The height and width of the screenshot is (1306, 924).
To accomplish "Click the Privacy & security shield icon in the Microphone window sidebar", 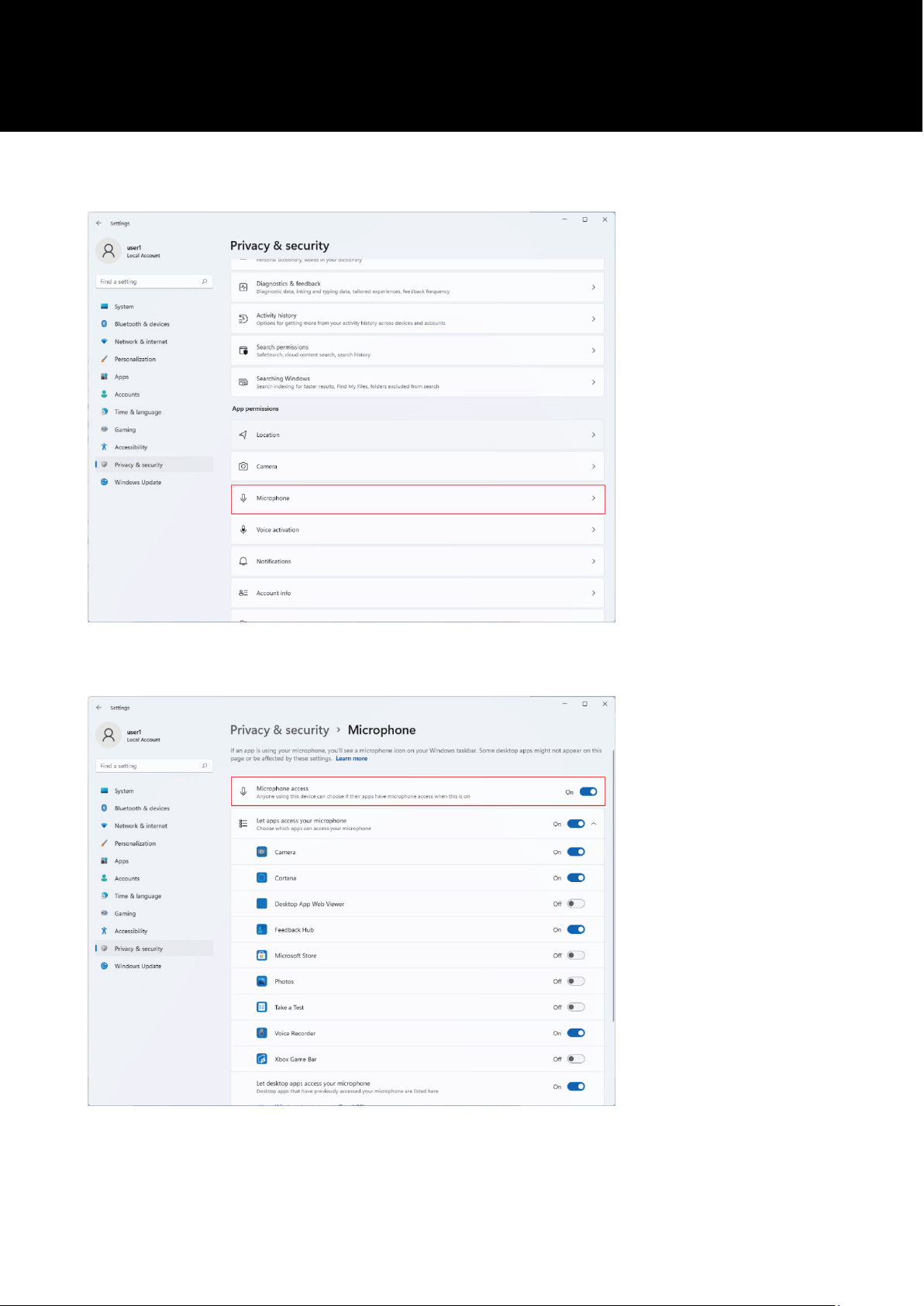I will pyautogui.click(x=104, y=949).
